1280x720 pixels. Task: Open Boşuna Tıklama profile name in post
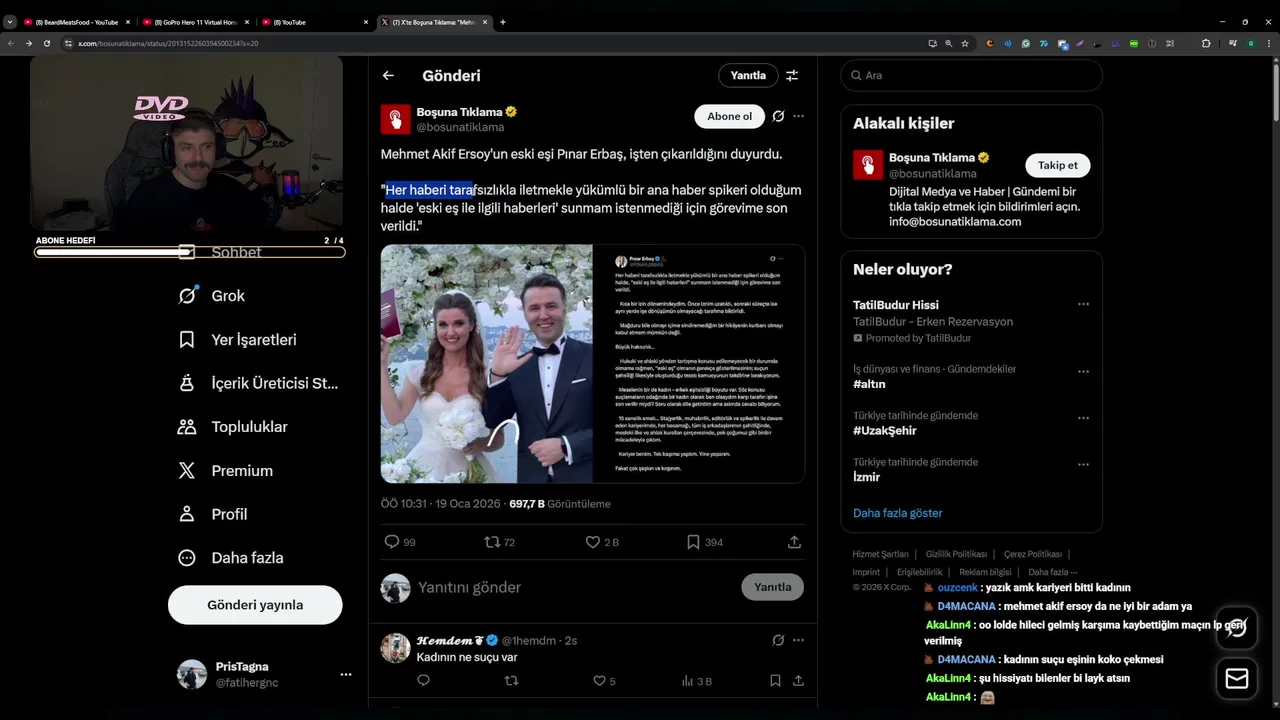pos(460,112)
